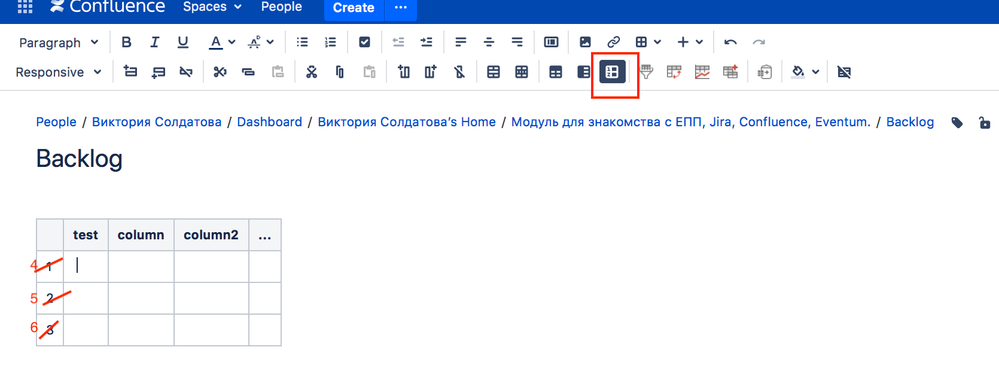Toggle bold formatting
Screen dimensions: 999x371
click(x=126, y=42)
